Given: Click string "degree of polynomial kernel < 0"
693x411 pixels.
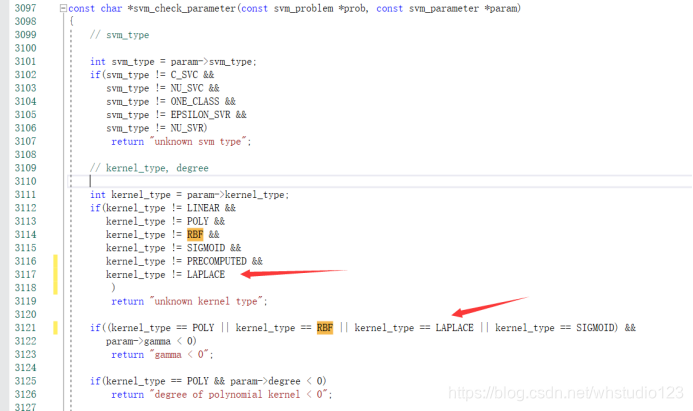Looking at the screenshot, I should pos(238,394).
